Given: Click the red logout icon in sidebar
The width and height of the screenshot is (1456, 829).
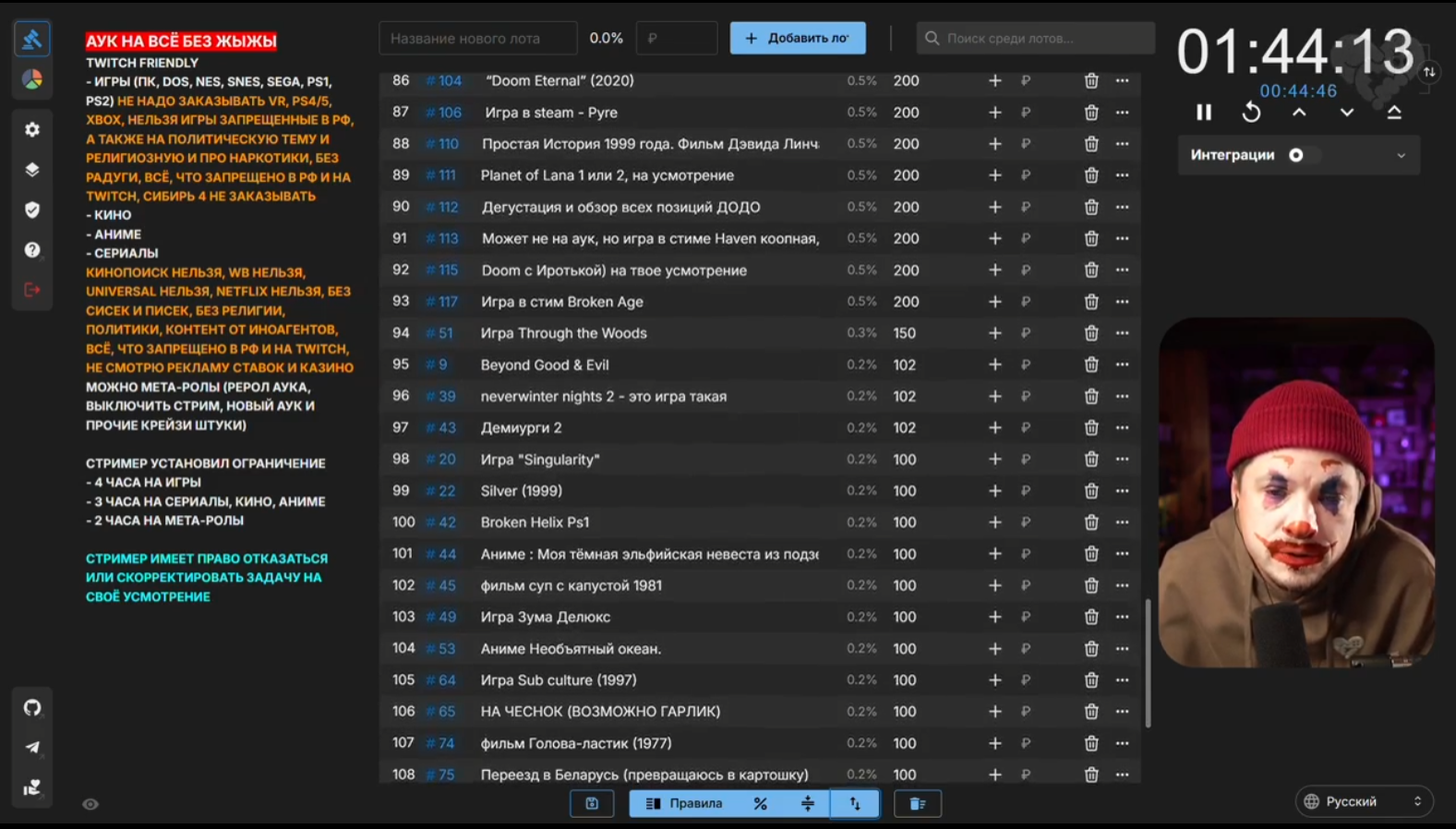Looking at the screenshot, I should (32, 290).
